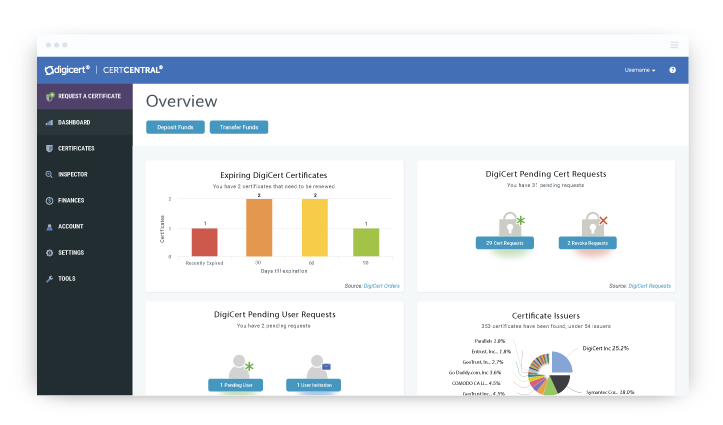This screenshot has height=425, width=723.
Task: Click the 2 Revoke Requests button
Action: click(587, 243)
